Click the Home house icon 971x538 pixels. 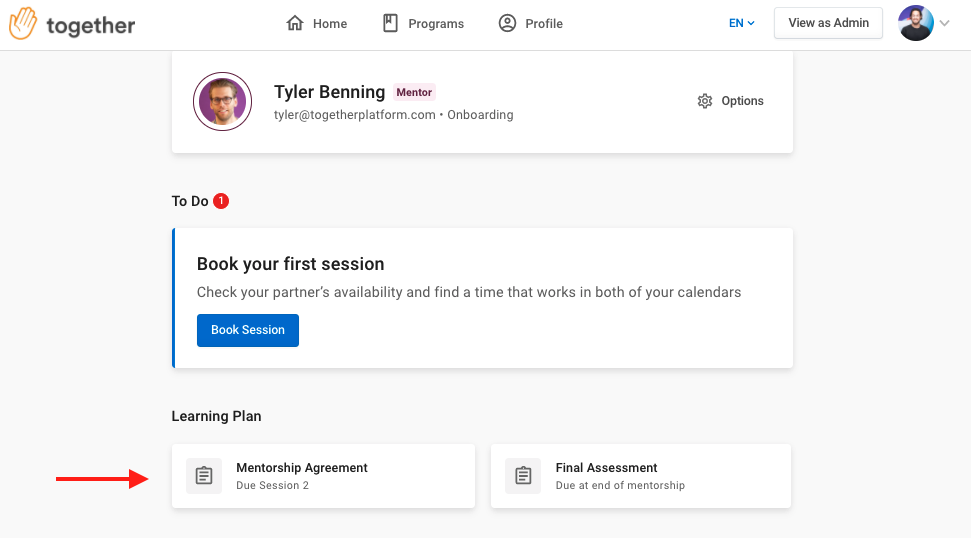pyautogui.click(x=295, y=23)
